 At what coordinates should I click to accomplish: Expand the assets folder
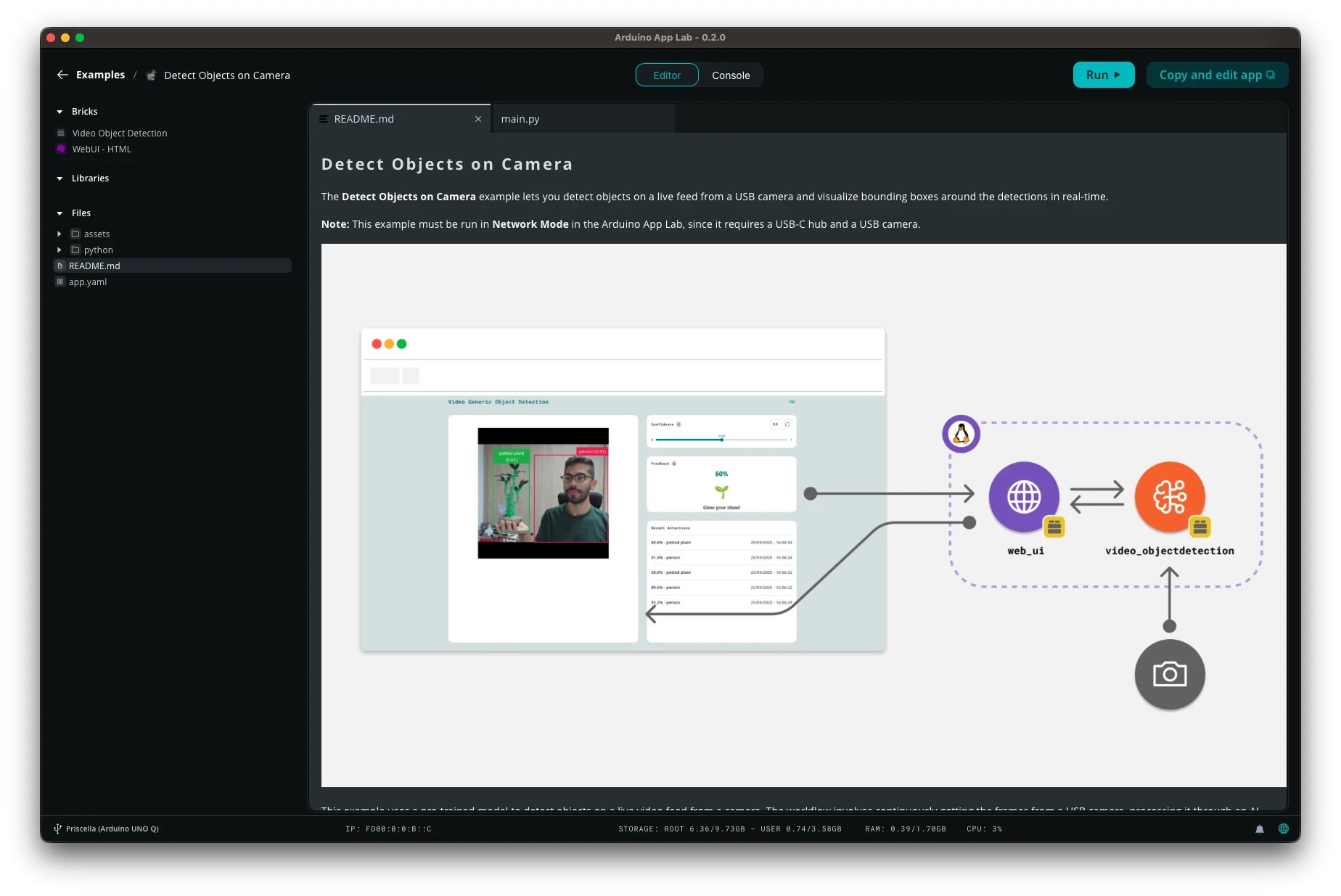[60, 234]
